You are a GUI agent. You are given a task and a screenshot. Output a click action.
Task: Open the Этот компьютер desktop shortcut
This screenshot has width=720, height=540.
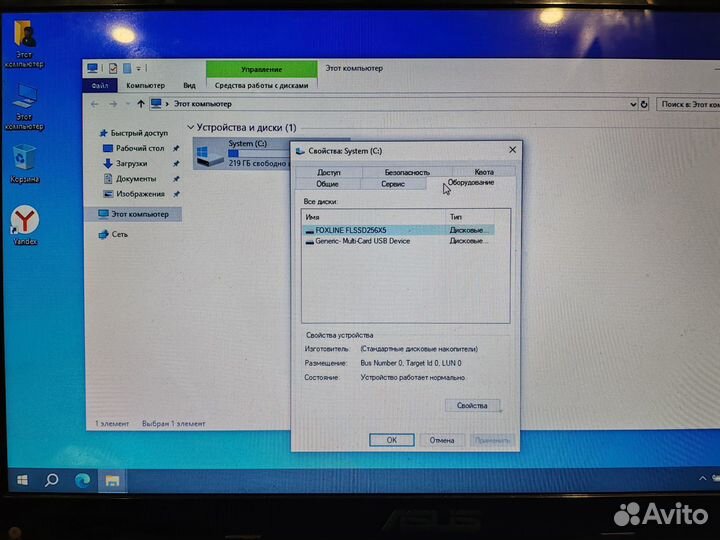click(x=24, y=108)
